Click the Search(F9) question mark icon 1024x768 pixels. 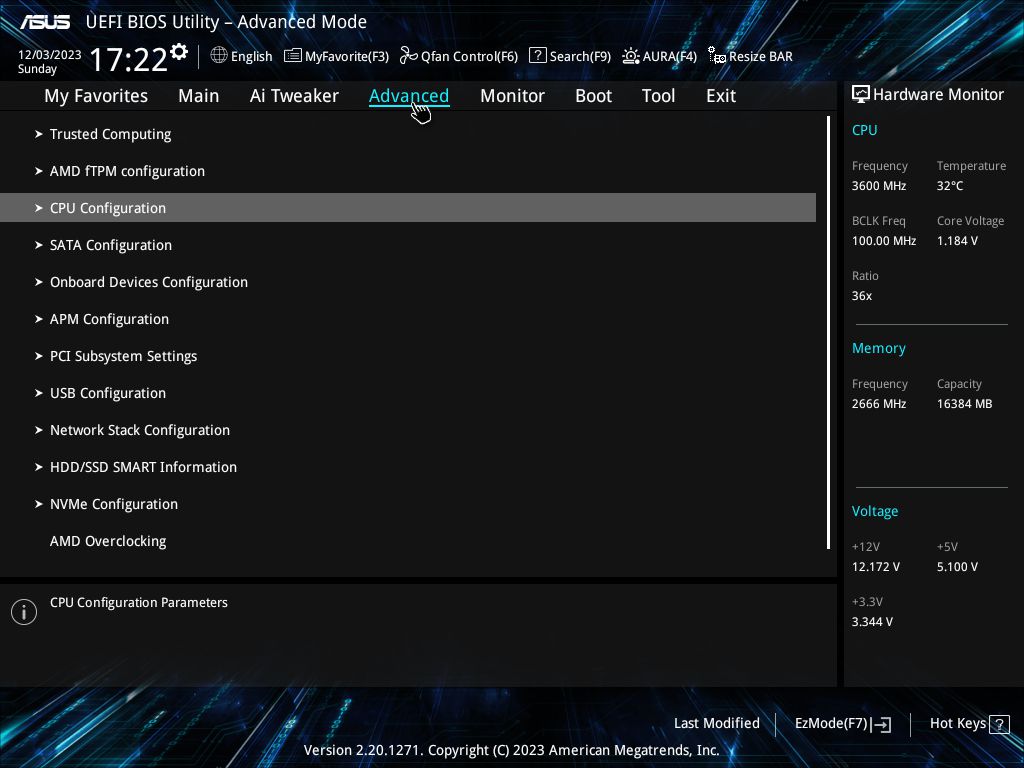(x=537, y=56)
